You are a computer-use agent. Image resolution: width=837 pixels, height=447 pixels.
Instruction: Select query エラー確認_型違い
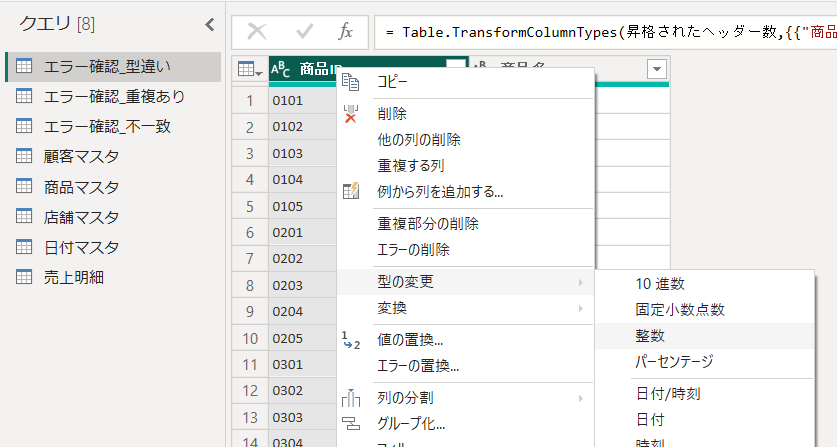[x=113, y=67]
